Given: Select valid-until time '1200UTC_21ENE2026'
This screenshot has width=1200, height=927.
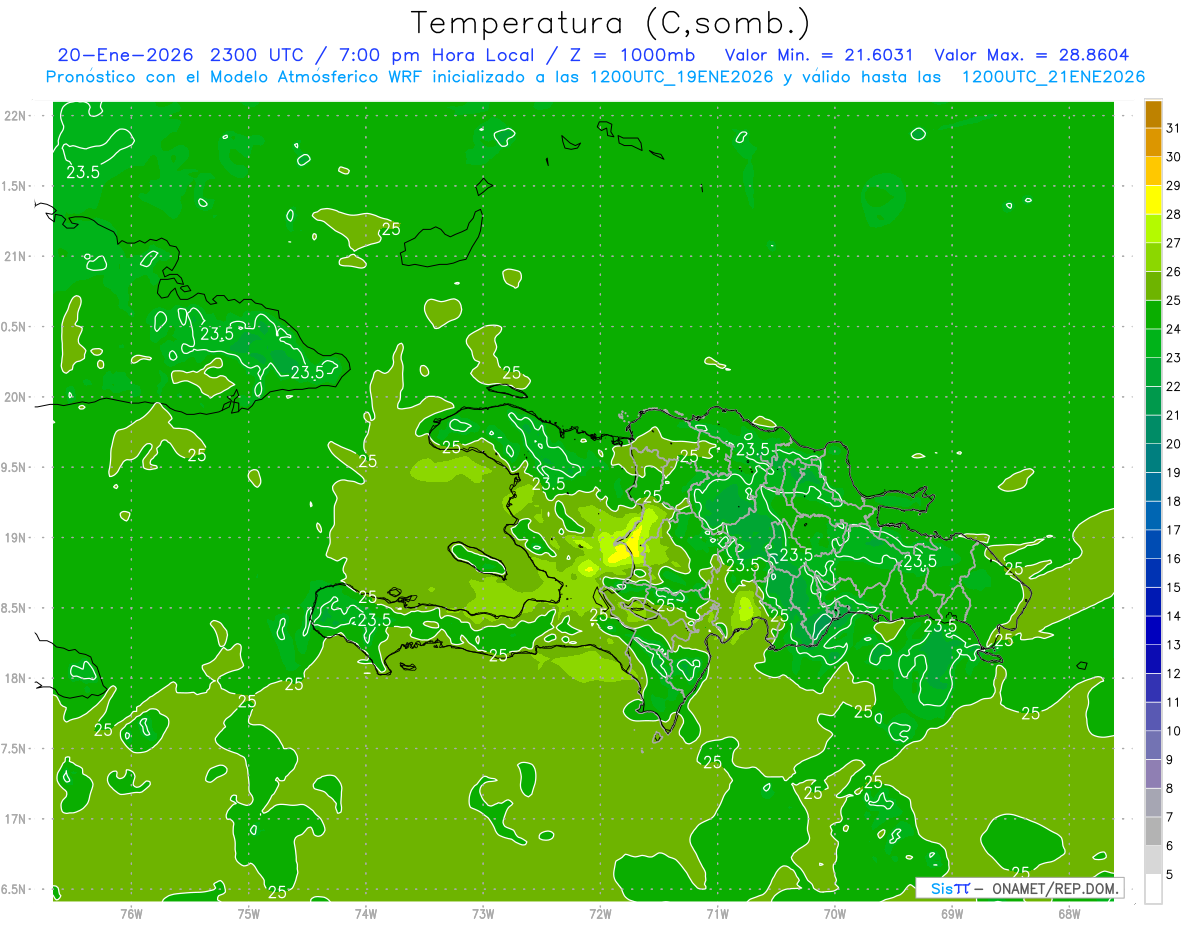Looking at the screenshot, I should coord(1052,77).
